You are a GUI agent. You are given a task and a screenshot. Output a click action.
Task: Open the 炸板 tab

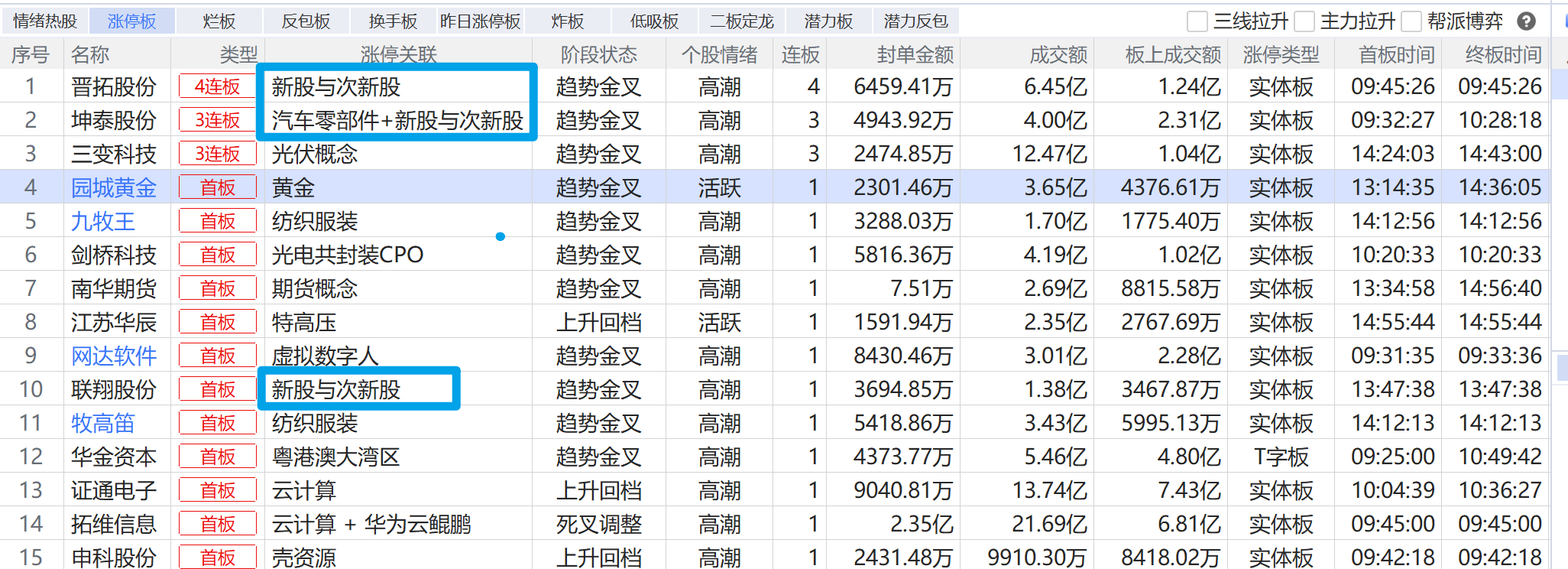568,21
